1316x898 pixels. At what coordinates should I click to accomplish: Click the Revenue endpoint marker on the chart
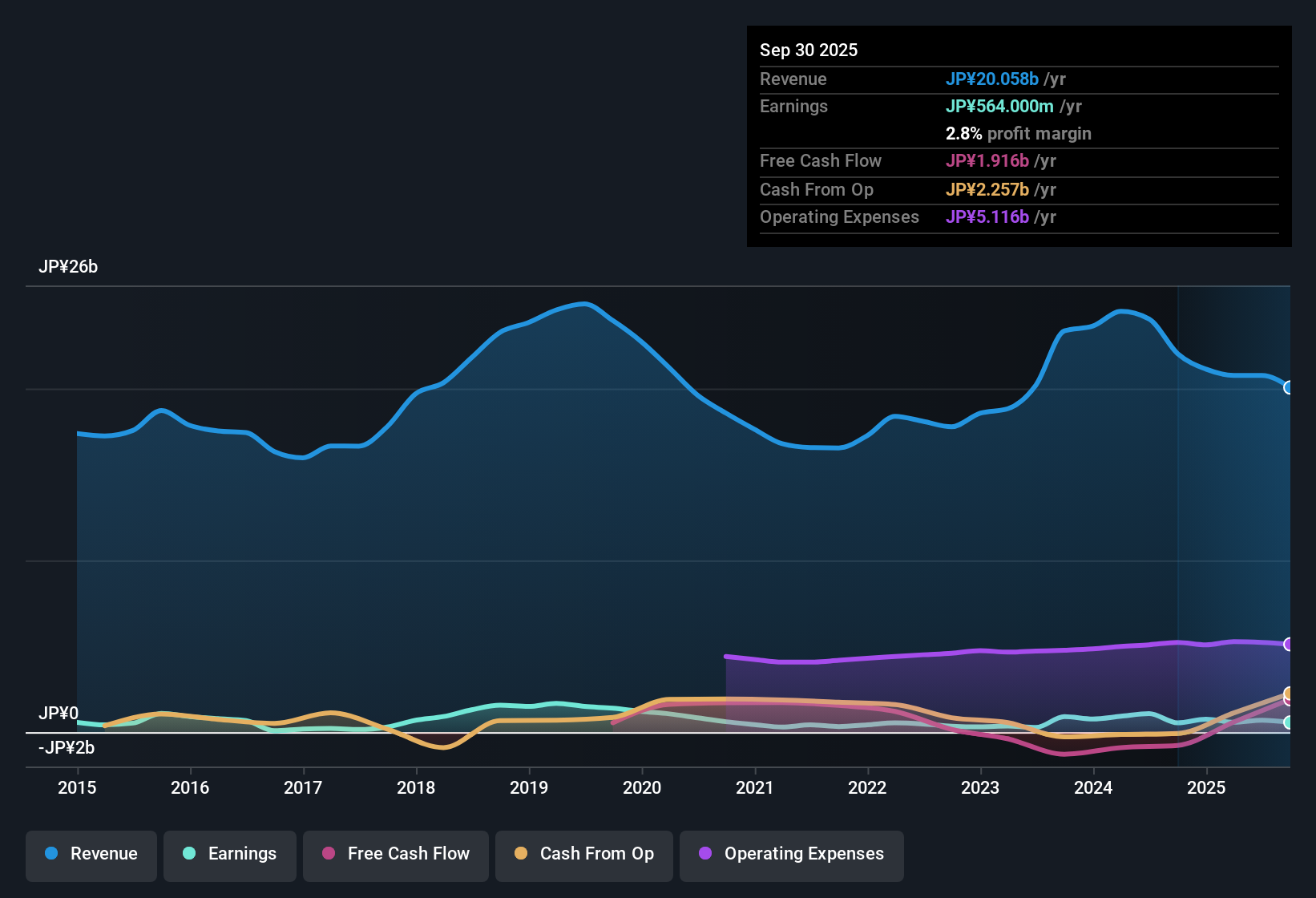(1289, 387)
